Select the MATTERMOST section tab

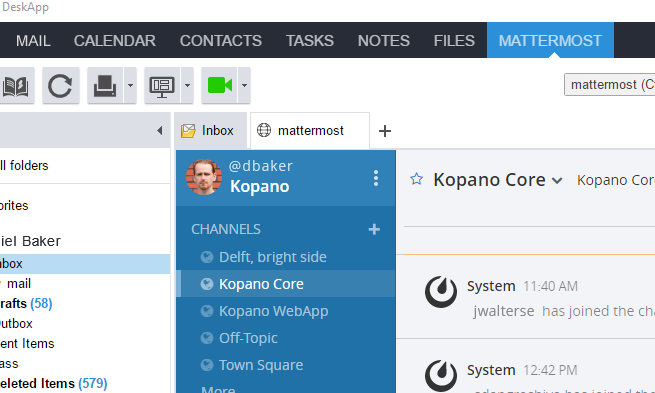pyautogui.click(x=550, y=41)
